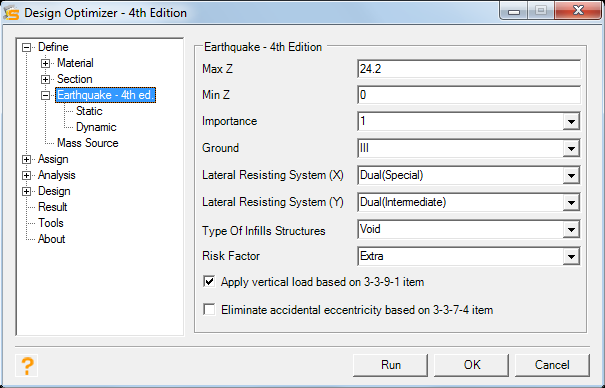The image size is (605, 388).
Task: Collapse the Earthquake - 4th ed. node
Action: (x=45, y=95)
